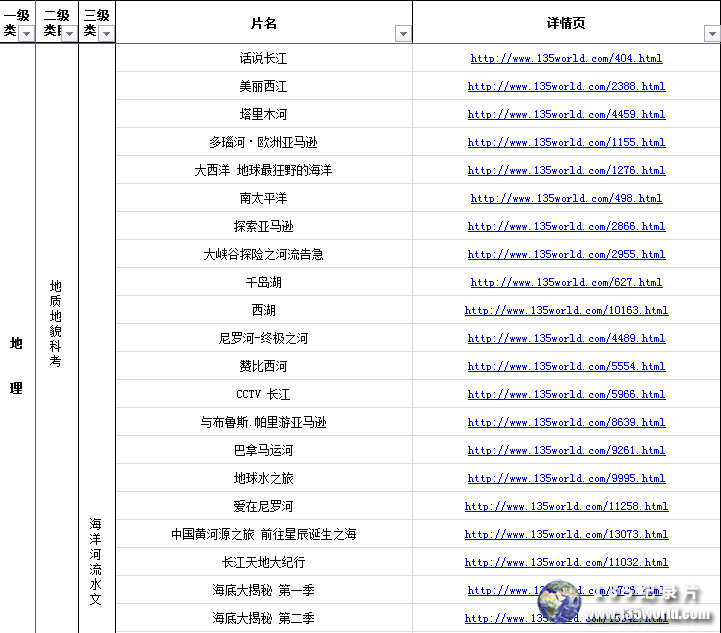Follow the 11032.html link for 长江天地大纪行
The image size is (721, 633).
566,563
